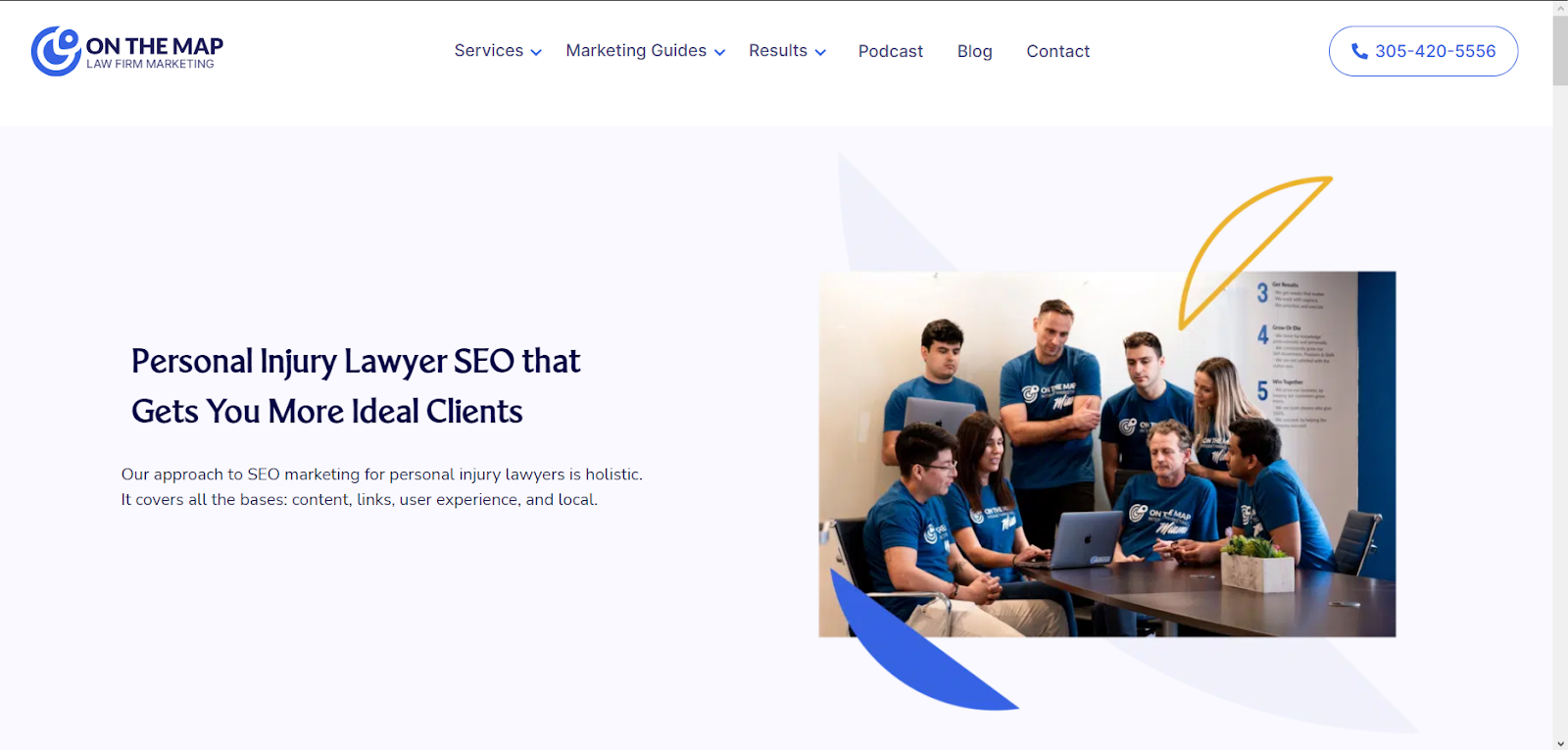
Task: Click the scrollbar down arrow
Action: 1560,743
